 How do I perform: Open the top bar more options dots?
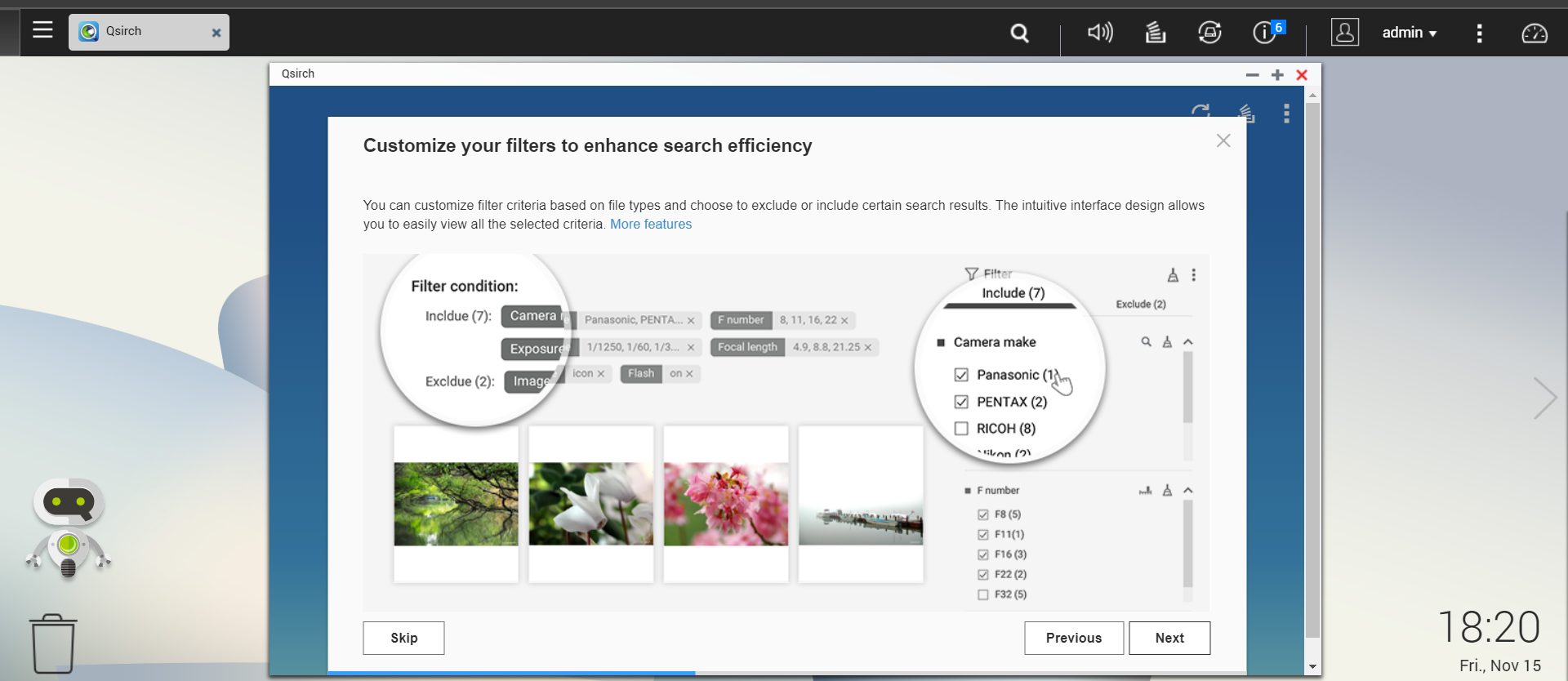(x=1479, y=33)
